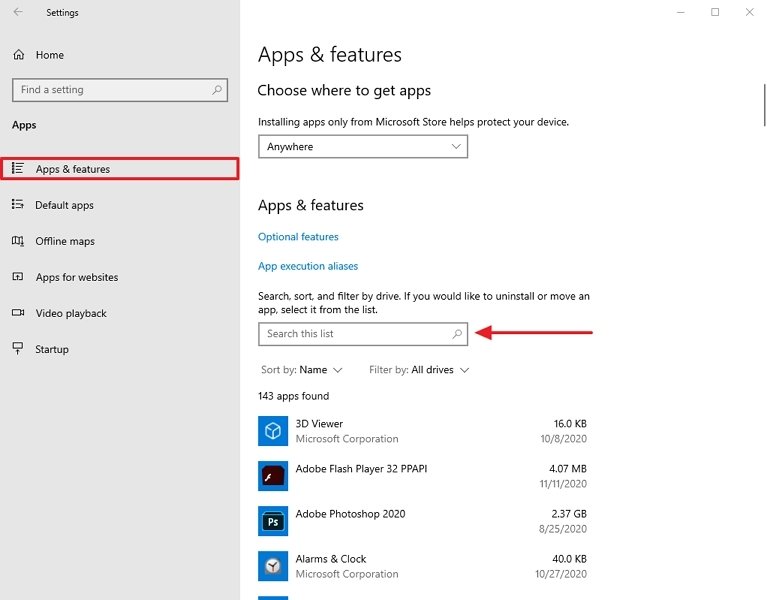
Task: Click the 3D Viewer app icon
Action: (273, 431)
